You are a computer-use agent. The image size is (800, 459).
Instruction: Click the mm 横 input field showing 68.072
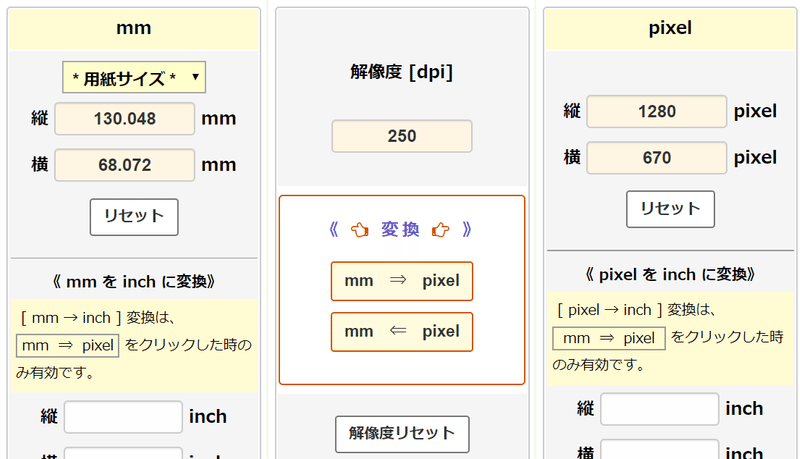[x=124, y=165]
